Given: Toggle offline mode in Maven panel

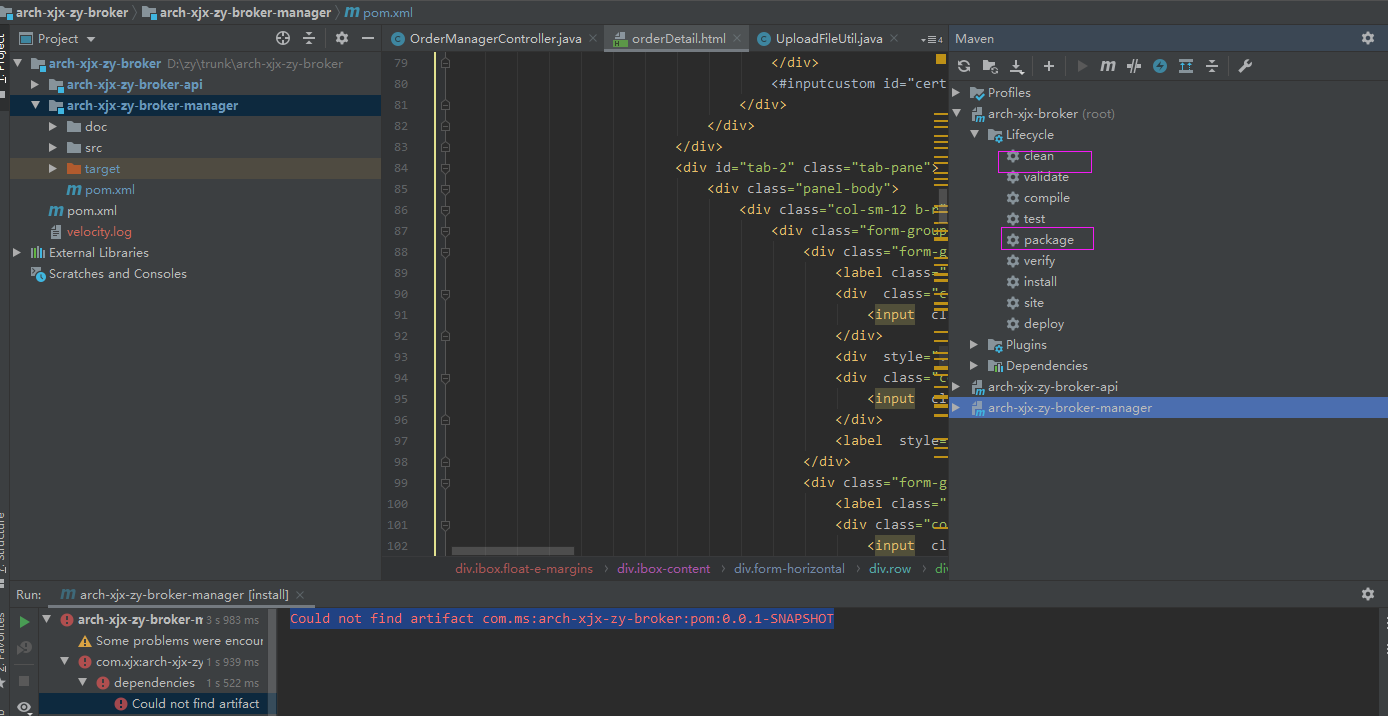Looking at the screenshot, I should tap(1160, 66).
